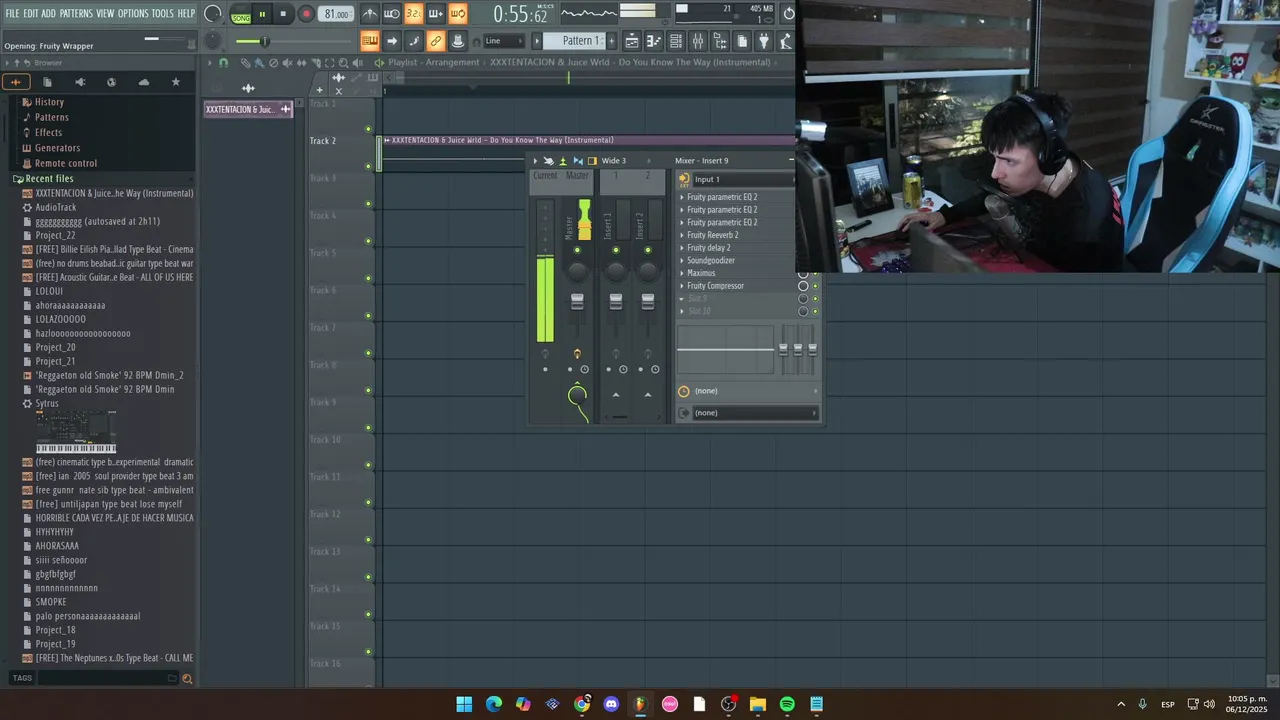Open recent file 'Project_22'
The image size is (1280, 720).
click(x=55, y=235)
